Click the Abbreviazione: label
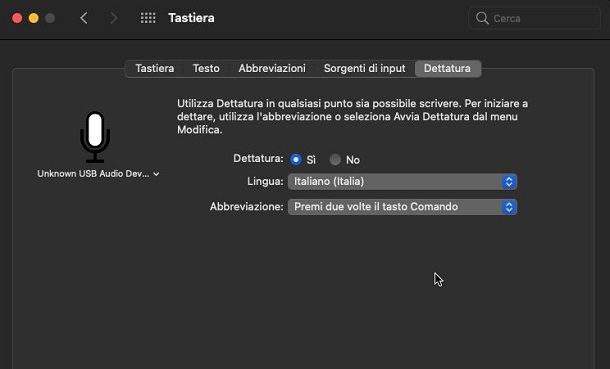610x369 pixels. tap(247, 206)
